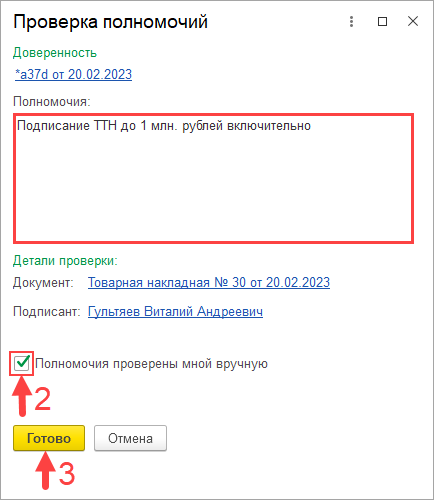Select the green Доверенность section heading
Image resolution: width=434 pixels, height=500 pixels.
point(55,53)
